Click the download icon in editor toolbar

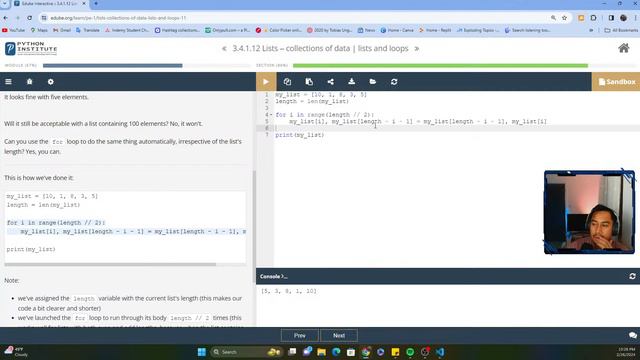click(351, 82)
